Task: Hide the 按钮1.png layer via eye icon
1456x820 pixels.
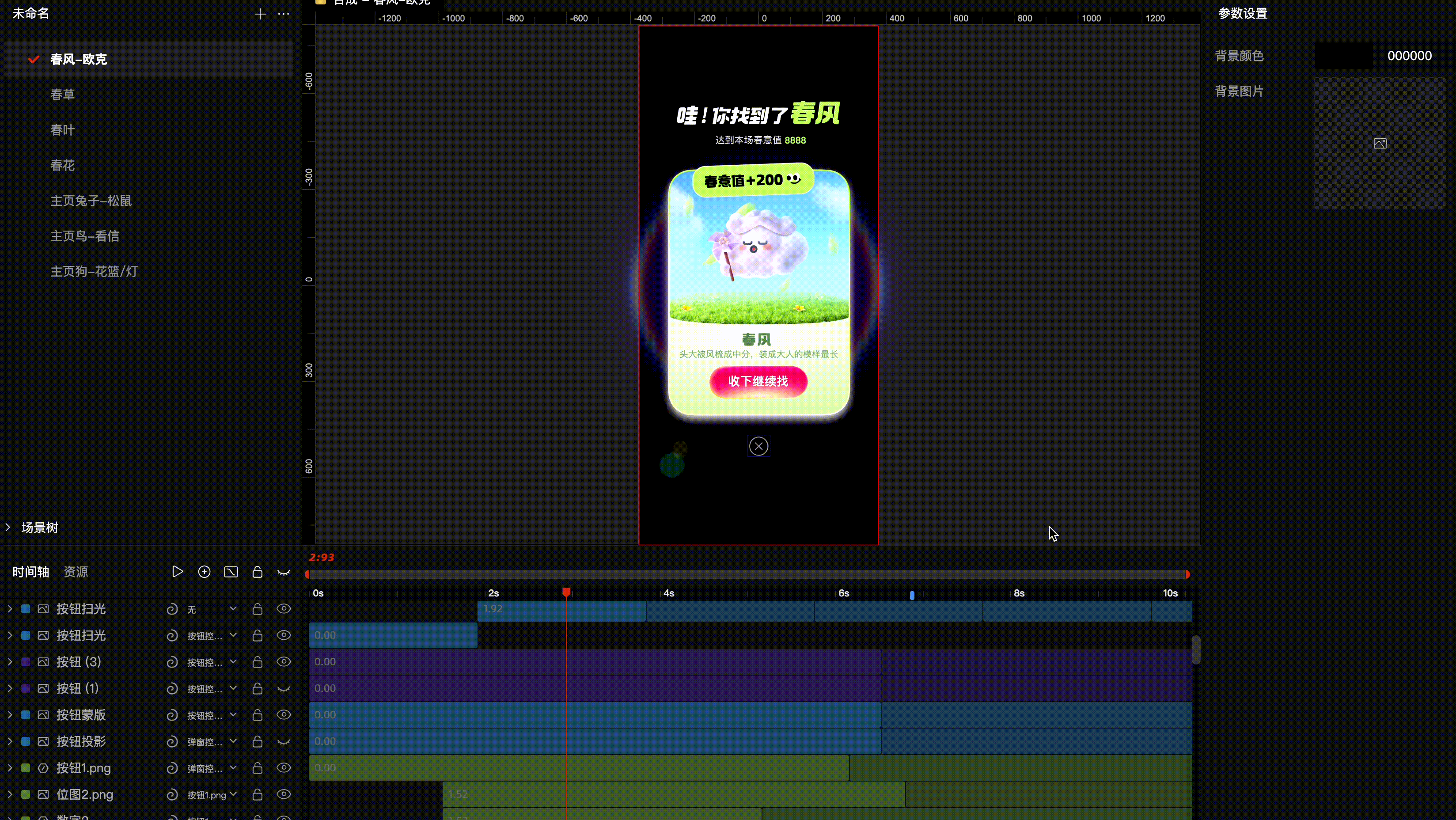Action: tap(284, 768)
